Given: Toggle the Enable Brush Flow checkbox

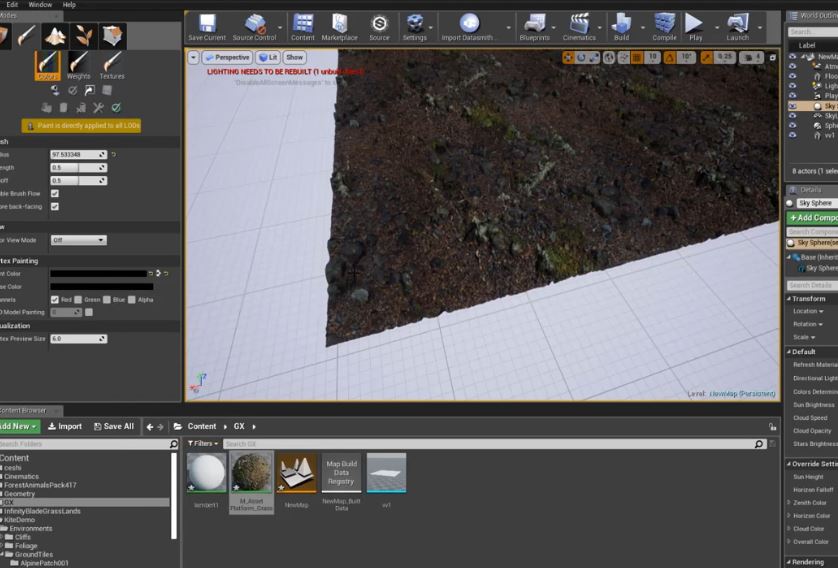Looking at the screenshot, I should click(55, 193).
